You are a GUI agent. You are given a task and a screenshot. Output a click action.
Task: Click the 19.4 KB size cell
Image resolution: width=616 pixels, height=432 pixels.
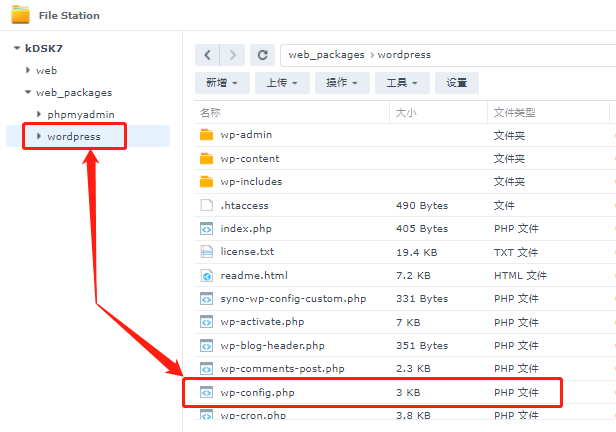[416, 252]
